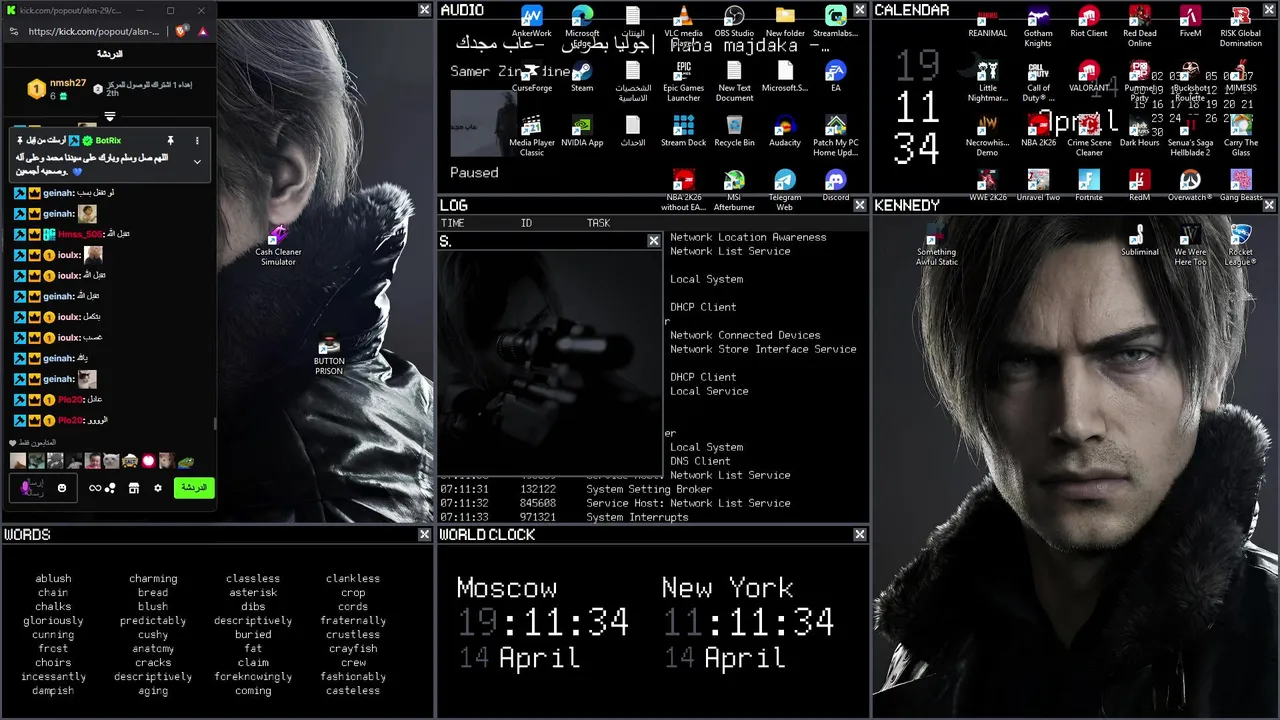Close the AUDIO panel
Screen dimensions: 1280x720
click(x=860, y=10)
